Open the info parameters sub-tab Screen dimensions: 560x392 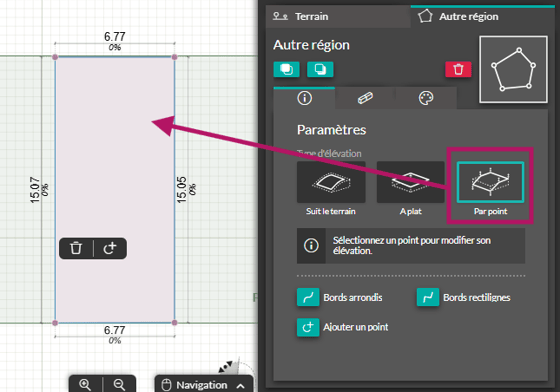304,98
